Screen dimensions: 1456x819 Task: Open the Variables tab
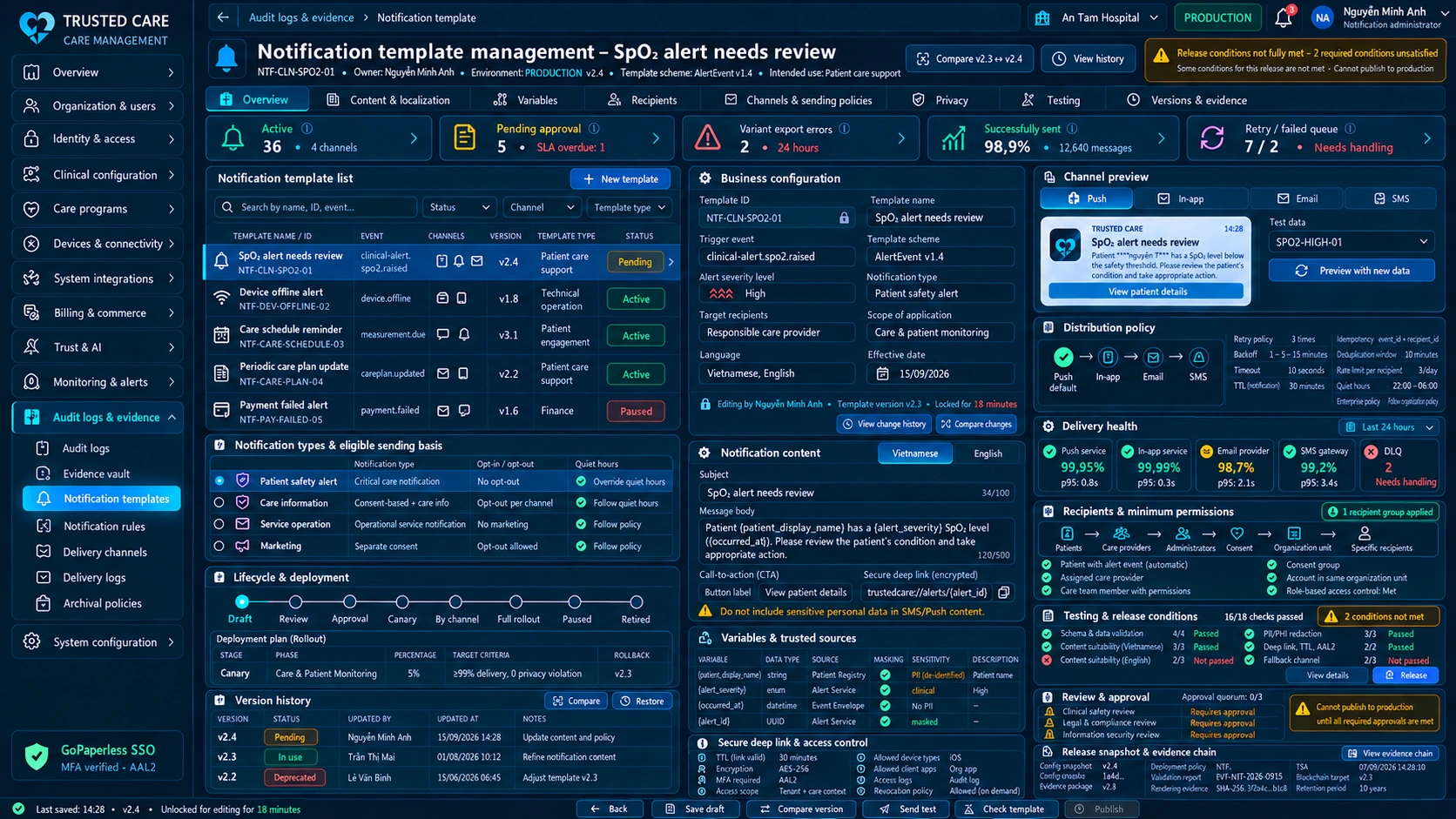point(525,100)
